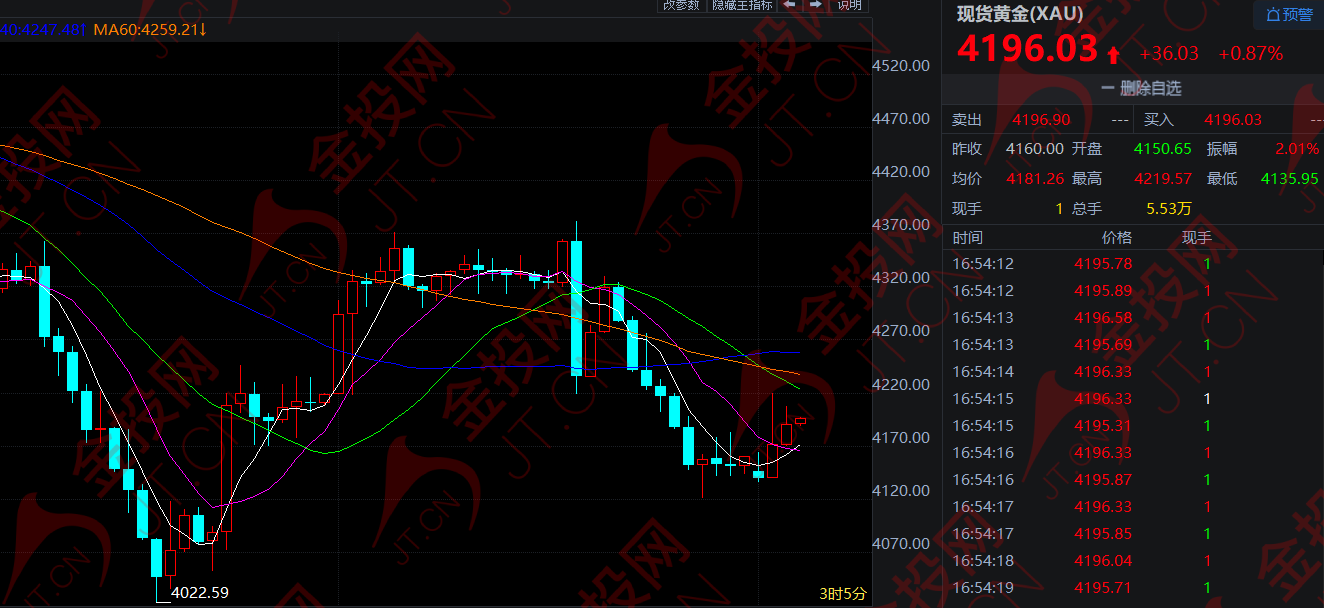This screenshot has height=608, width=1324.
Task: Click the red up-arrow beside 4196.03
Action: tap(1113, 53)
